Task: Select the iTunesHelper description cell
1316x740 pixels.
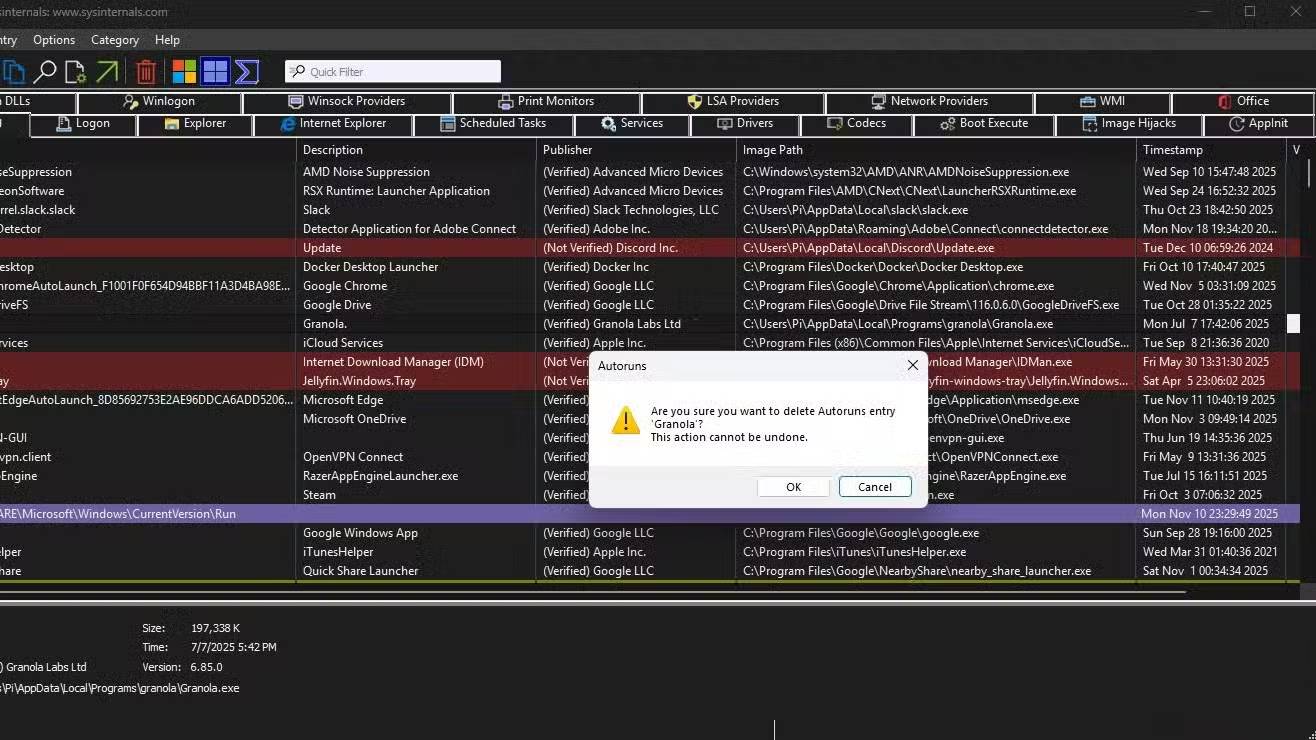Action: click(x=338, y=552)
